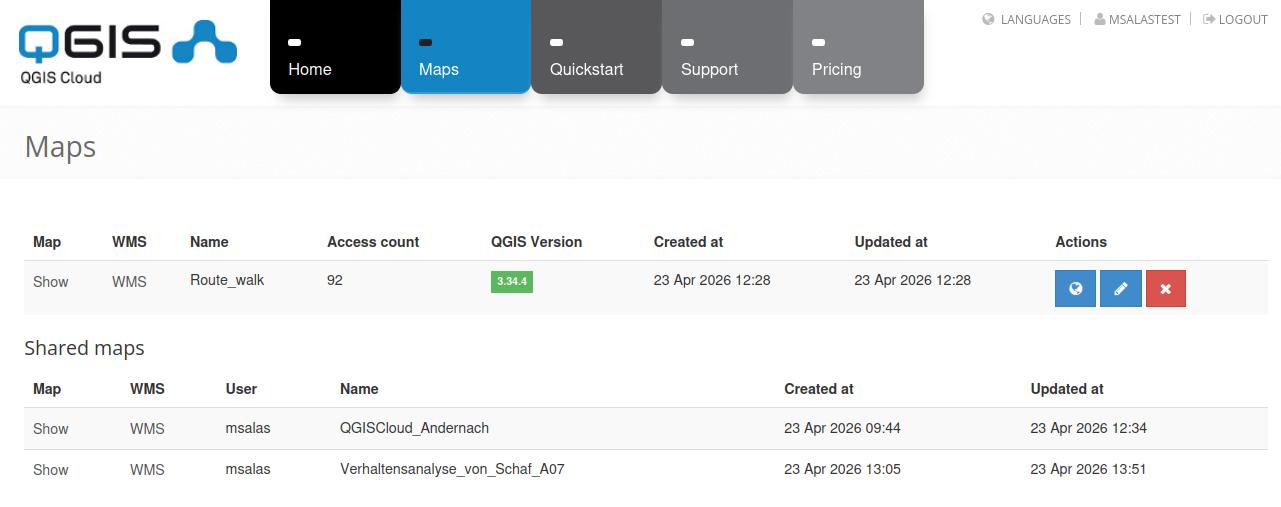Open WMS for QGISCloud_Andernach
The width and height of the screenshot is (1281, 507).
pos(147,429)
